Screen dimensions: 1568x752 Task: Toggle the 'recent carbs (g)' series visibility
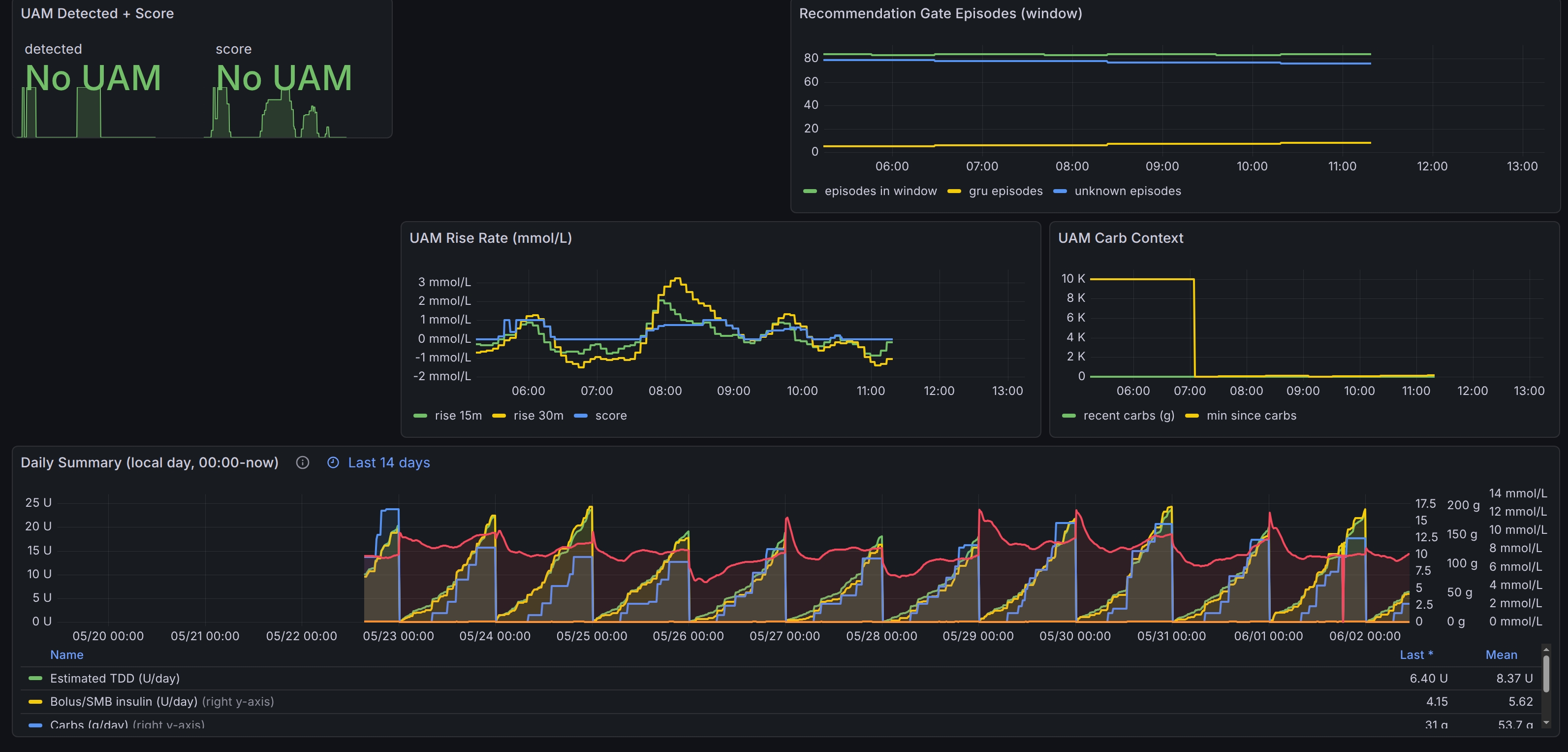pos(1129,416)
